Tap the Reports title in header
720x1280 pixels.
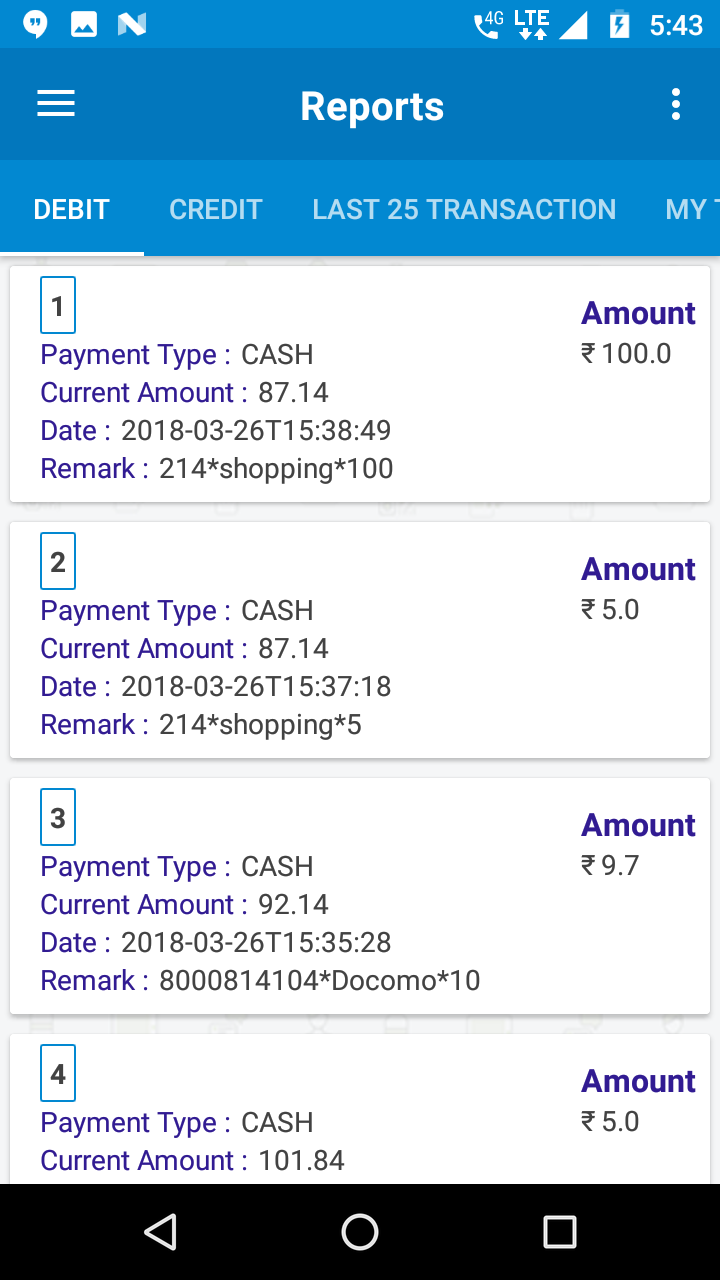click(x=372, y=106)
